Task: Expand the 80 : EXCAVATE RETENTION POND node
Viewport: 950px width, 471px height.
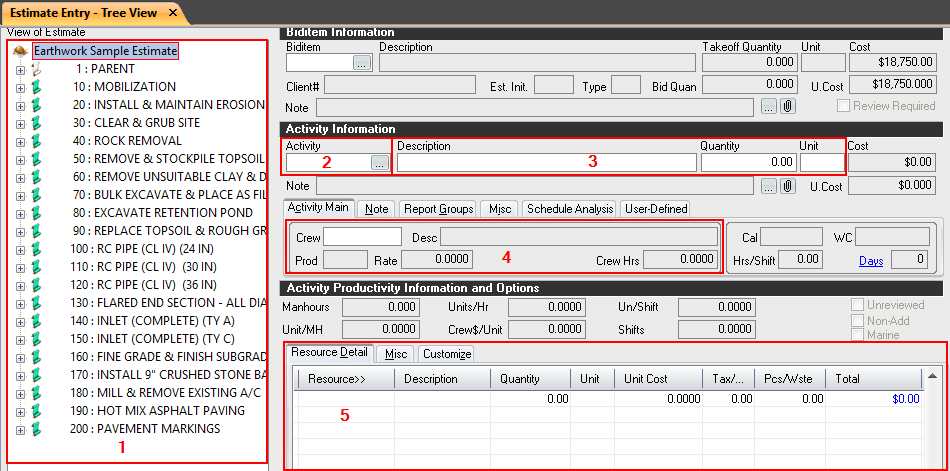Action: click(20, 213)
